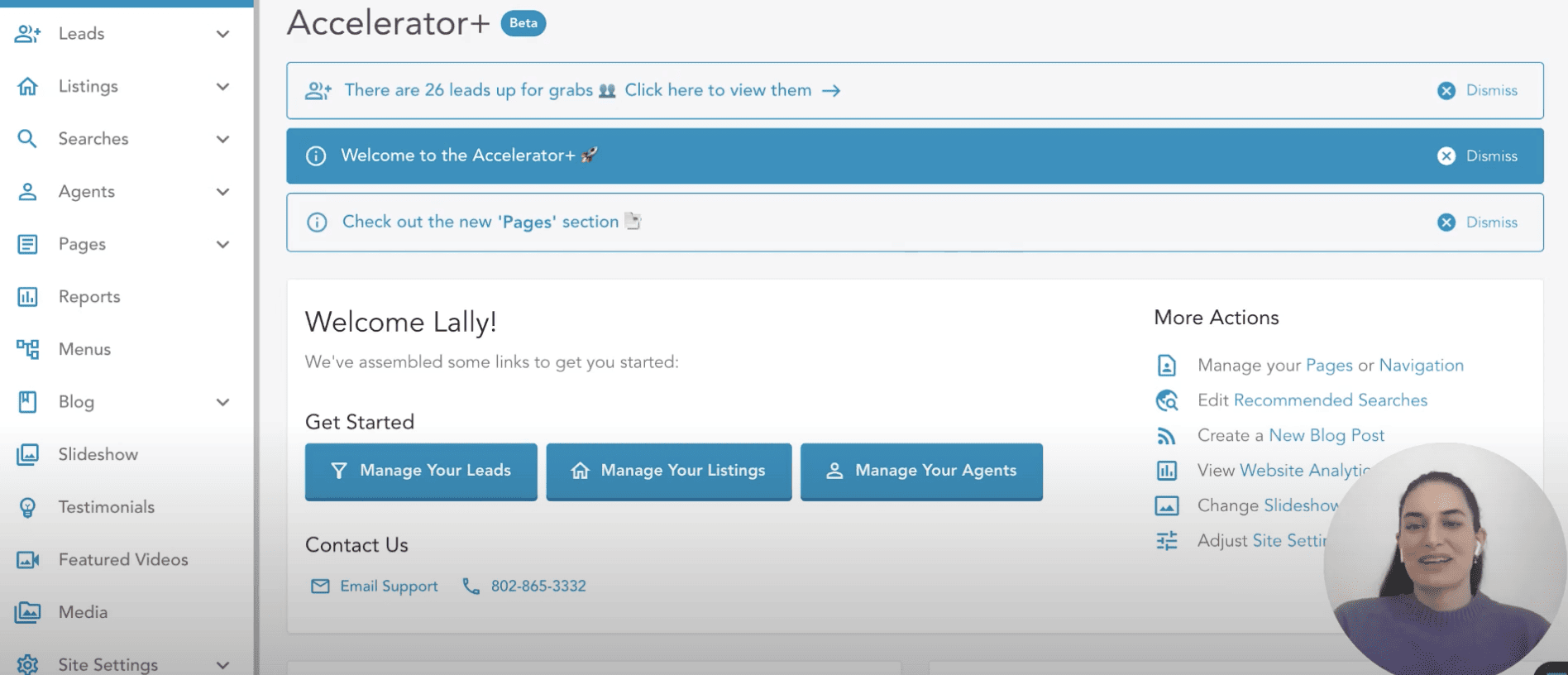Open the Recommended Searches link
Viewport: 1568px width, 675px height.
pos(1330,400)
